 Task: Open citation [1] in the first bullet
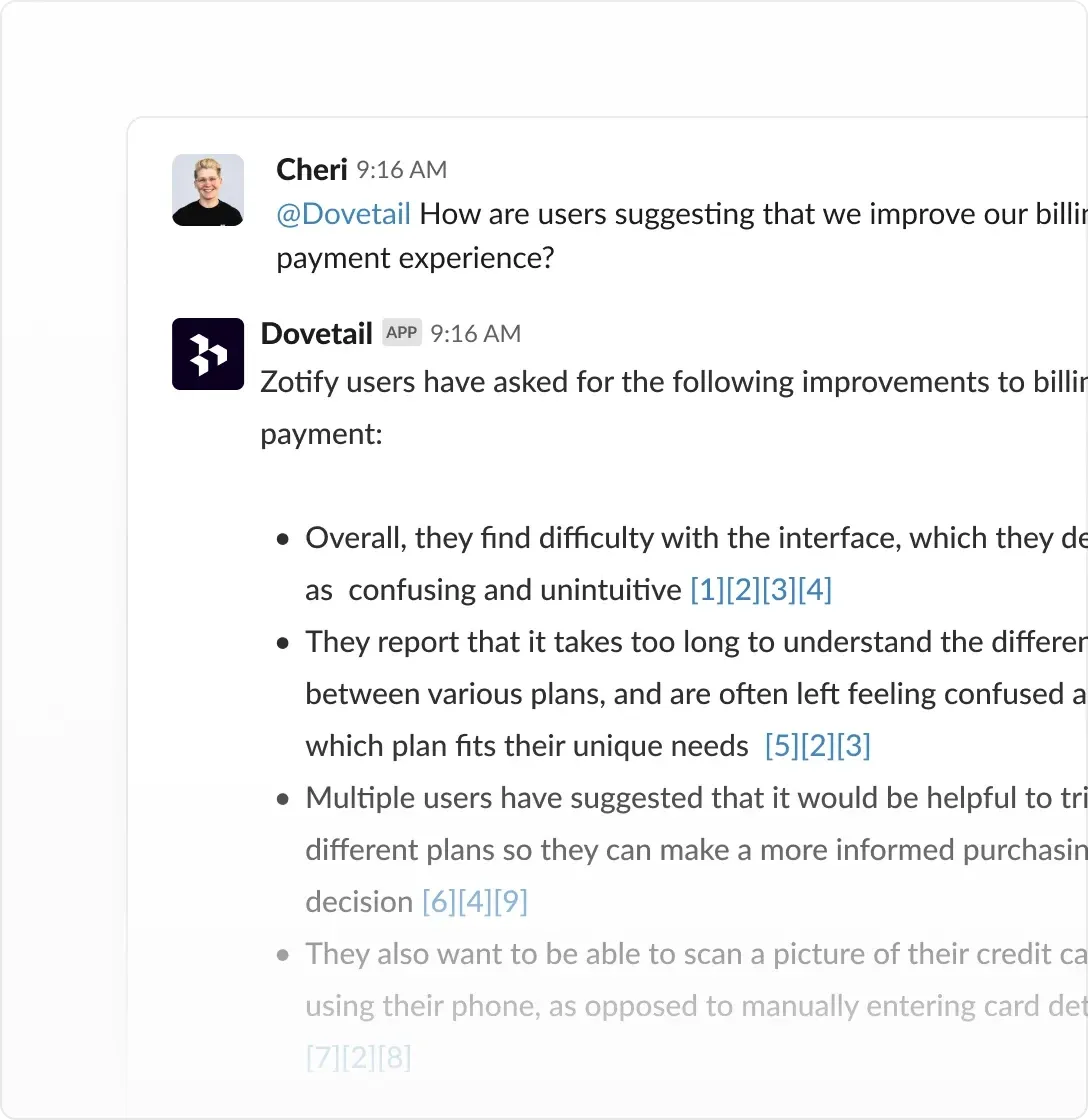[x=705, y=590]
